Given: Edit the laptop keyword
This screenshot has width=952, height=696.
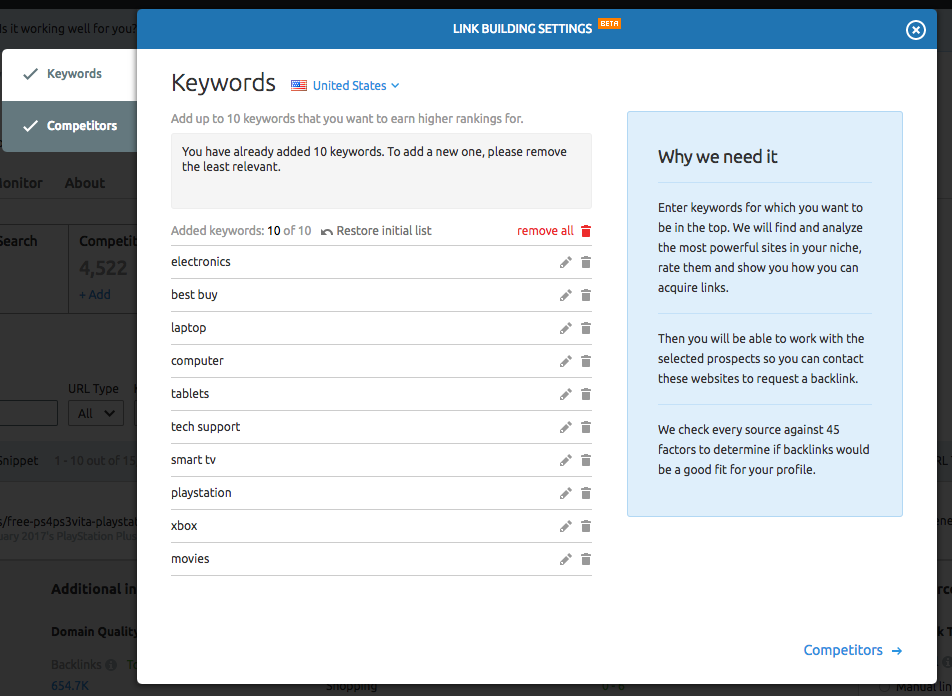Looking at the screenshot, I should (565, 329).
